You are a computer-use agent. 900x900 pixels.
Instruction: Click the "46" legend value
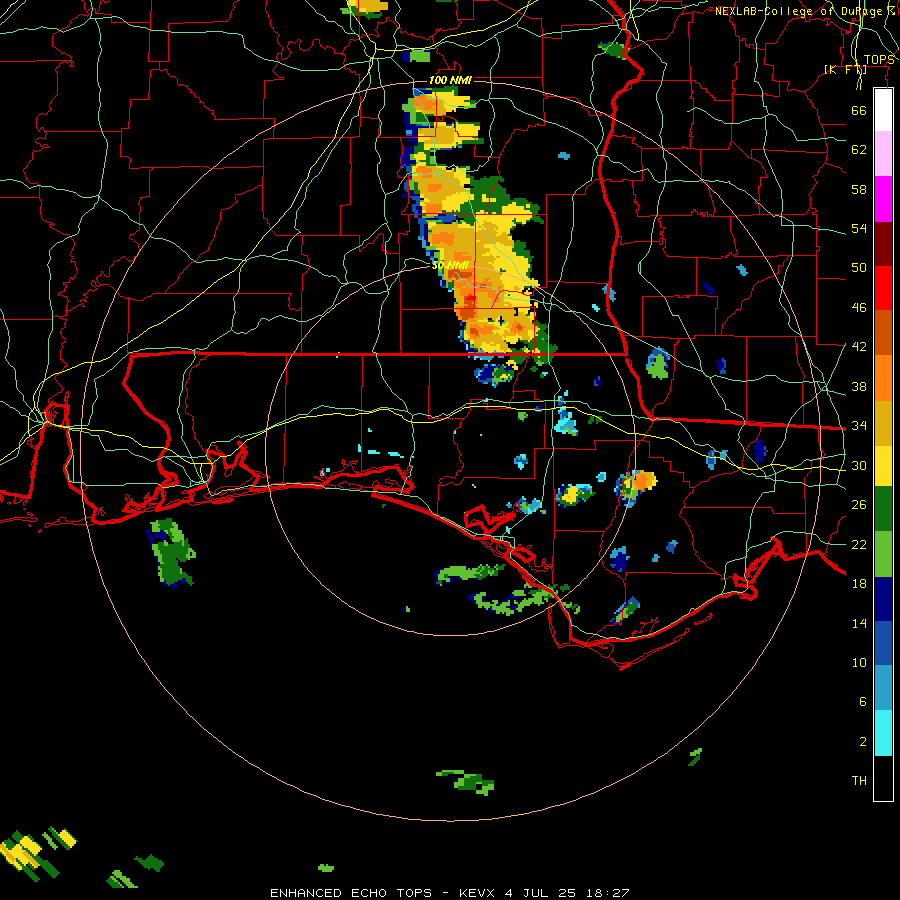(x=859, y=308)
